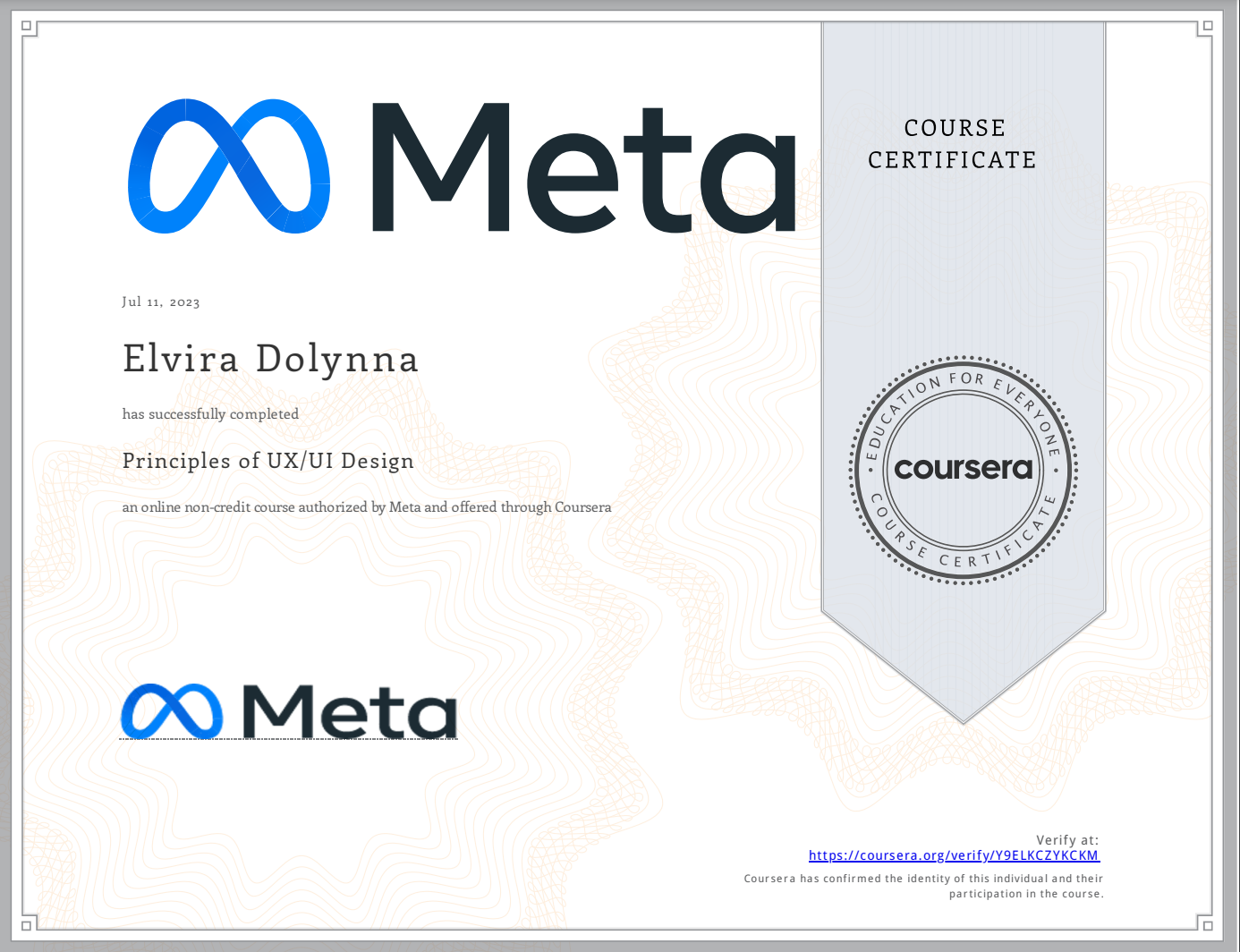The height and width of the screenshot is (952, 1240).
Task: Click the 'an online non-credit course' line
Action: [x=367, y=507]
